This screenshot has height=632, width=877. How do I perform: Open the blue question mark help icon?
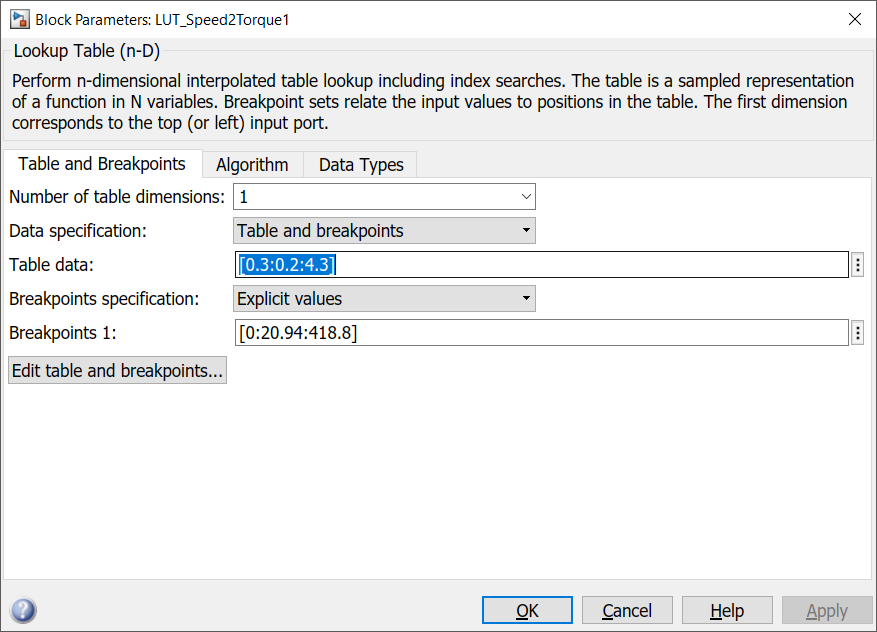pyautogui.click(x=23, y=610)
